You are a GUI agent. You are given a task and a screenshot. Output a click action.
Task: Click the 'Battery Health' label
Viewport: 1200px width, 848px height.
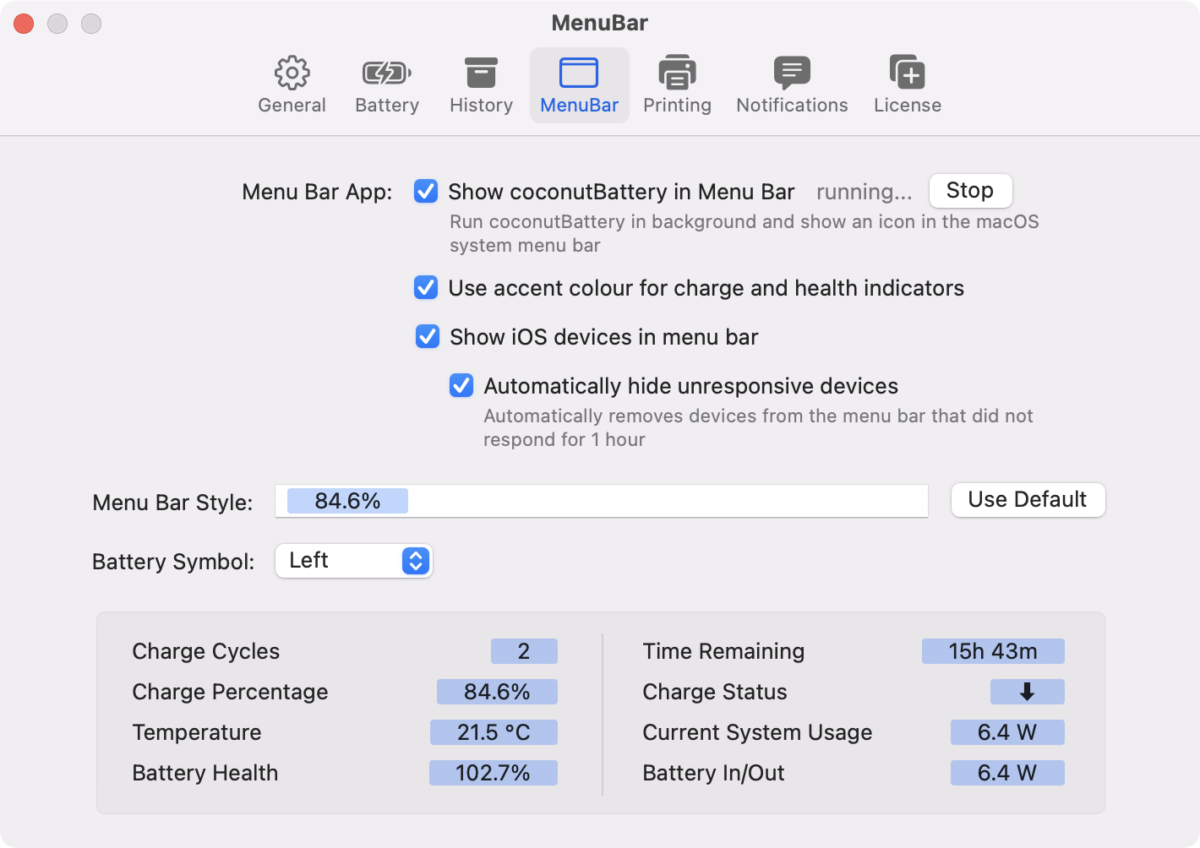pyautogui.click(x=205, y=773)
